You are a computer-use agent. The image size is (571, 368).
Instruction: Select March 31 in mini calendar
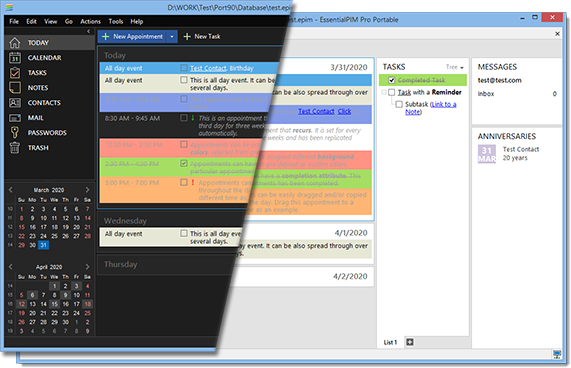click(x=43, y=245)
